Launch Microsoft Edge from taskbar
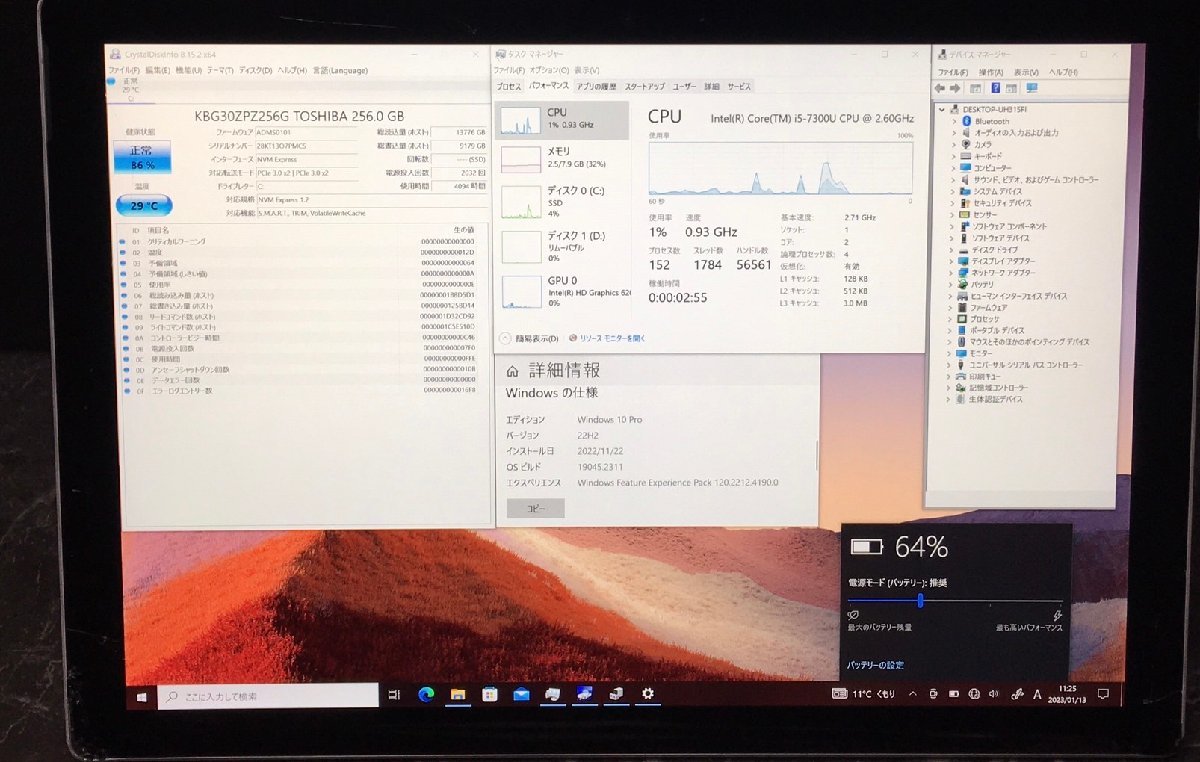The width and height of the screenshot is (1200, 762). [x=425, y=694]
